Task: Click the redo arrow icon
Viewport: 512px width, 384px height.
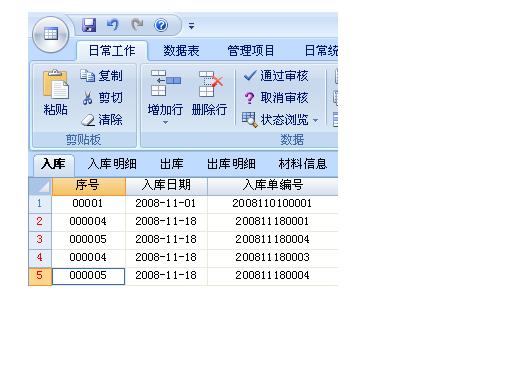Action: click(137, 25)
